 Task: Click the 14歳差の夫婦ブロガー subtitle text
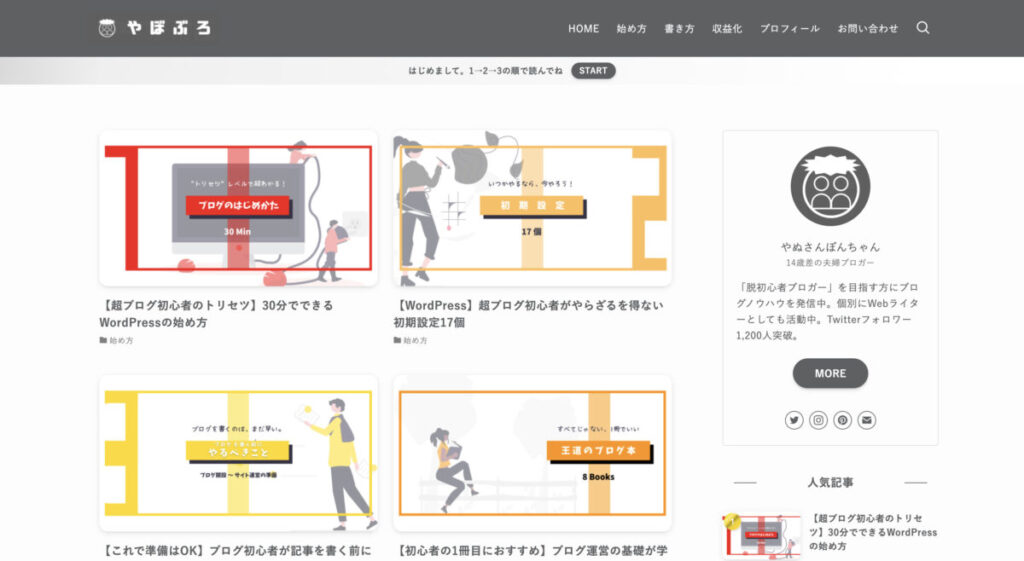point(830,263)
